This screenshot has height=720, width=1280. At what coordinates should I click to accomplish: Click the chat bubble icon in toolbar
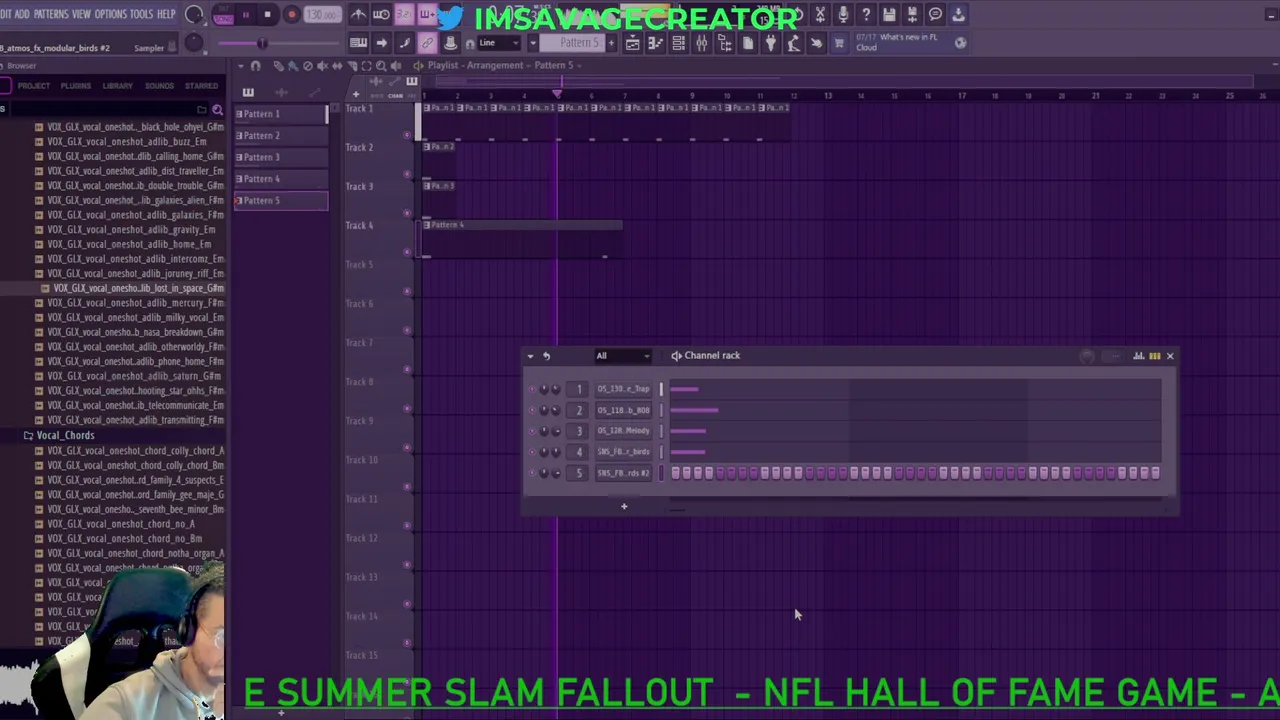[x=935, y=15]
